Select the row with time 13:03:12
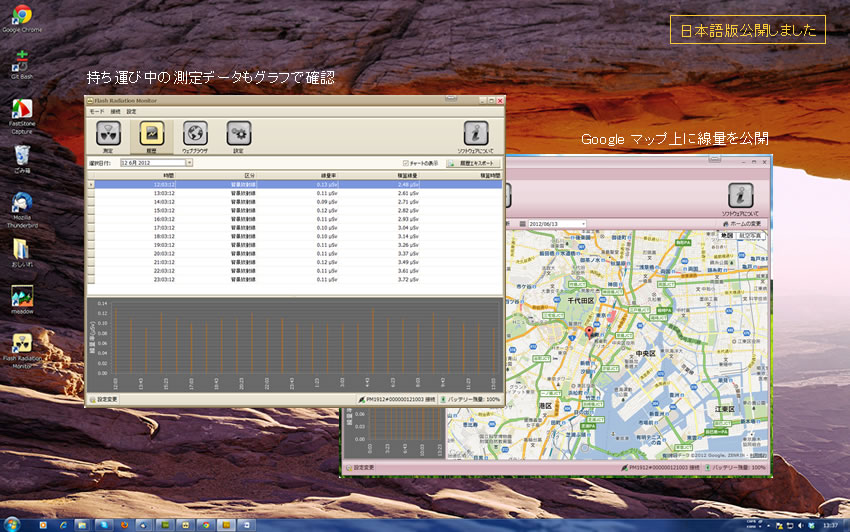Screen dimensions: 850x532 coord(295,193)
